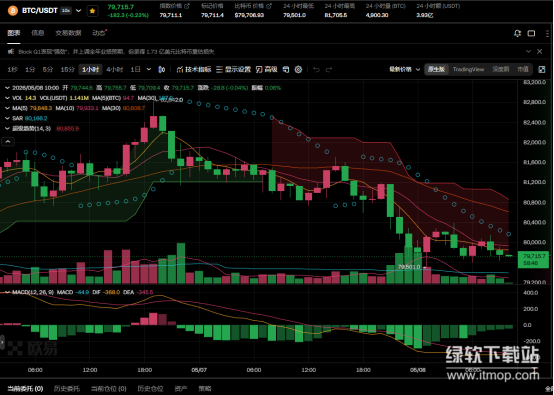Click the orange Bitcoin coin logo
Image resolution: width=554 pixels, height=395 pixels.
[x=13, y=11]
